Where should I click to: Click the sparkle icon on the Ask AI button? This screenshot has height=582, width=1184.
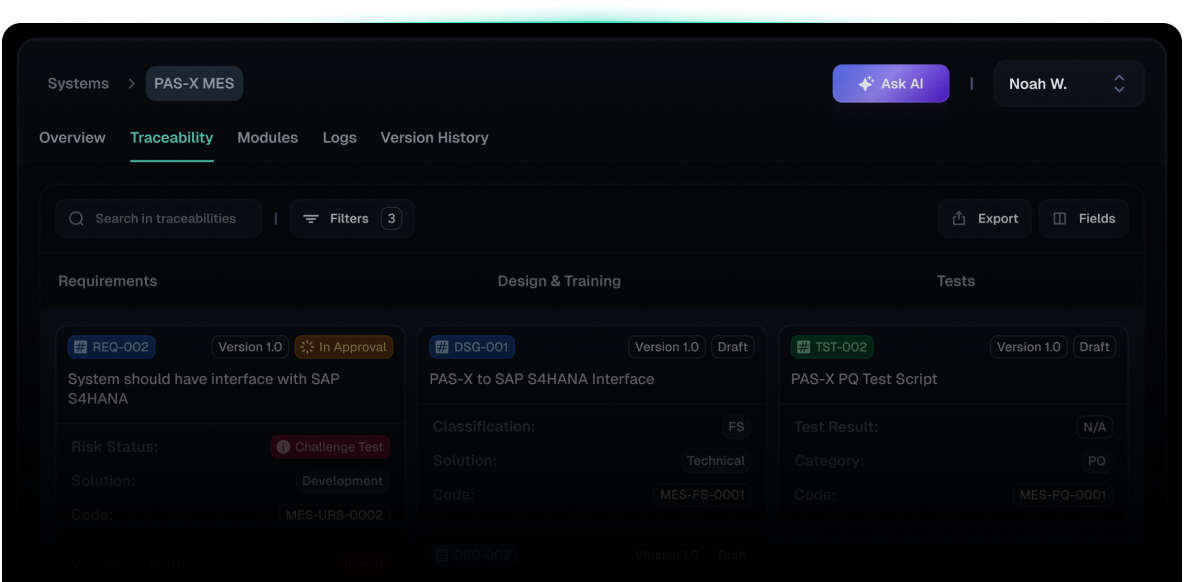point(864,83)
